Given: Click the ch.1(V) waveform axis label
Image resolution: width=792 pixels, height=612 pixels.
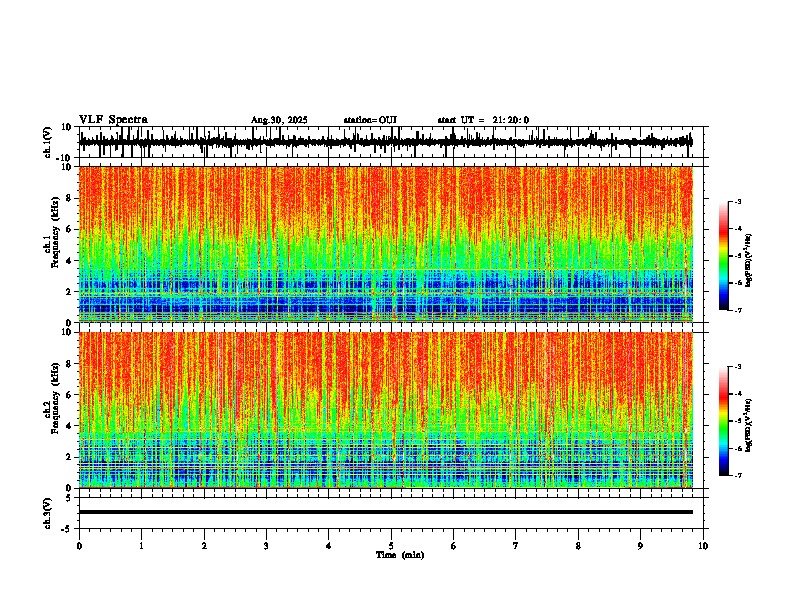Looking at the screenshot, I should pos(48,142).
